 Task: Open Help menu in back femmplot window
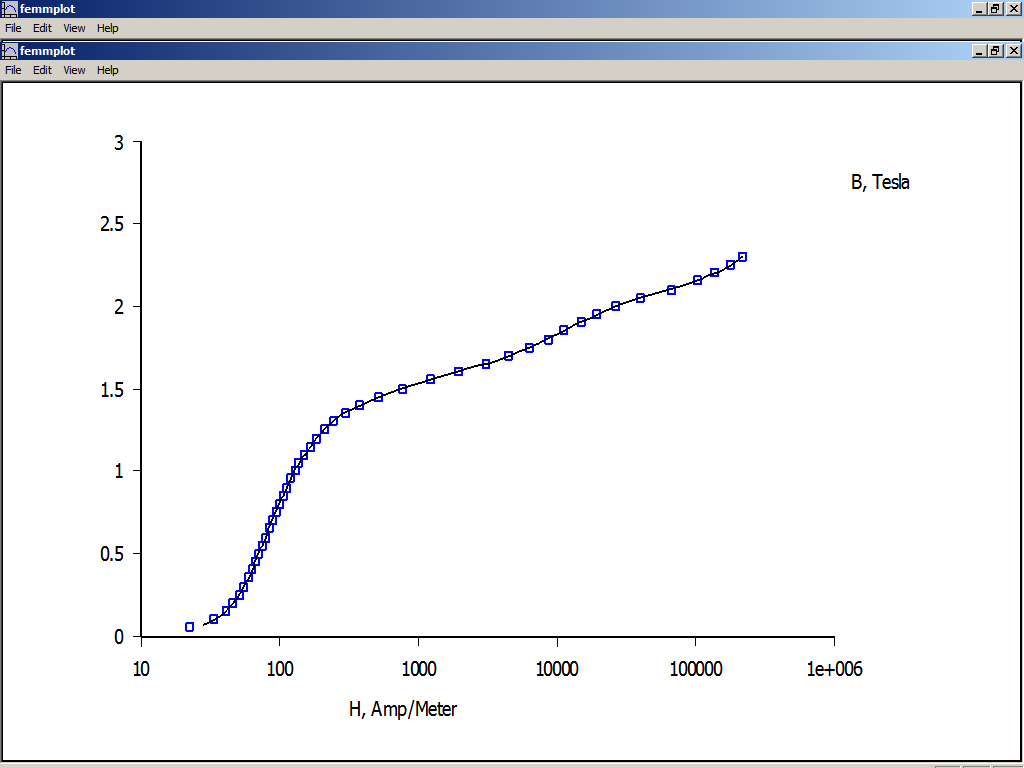[x=108, y=28]
